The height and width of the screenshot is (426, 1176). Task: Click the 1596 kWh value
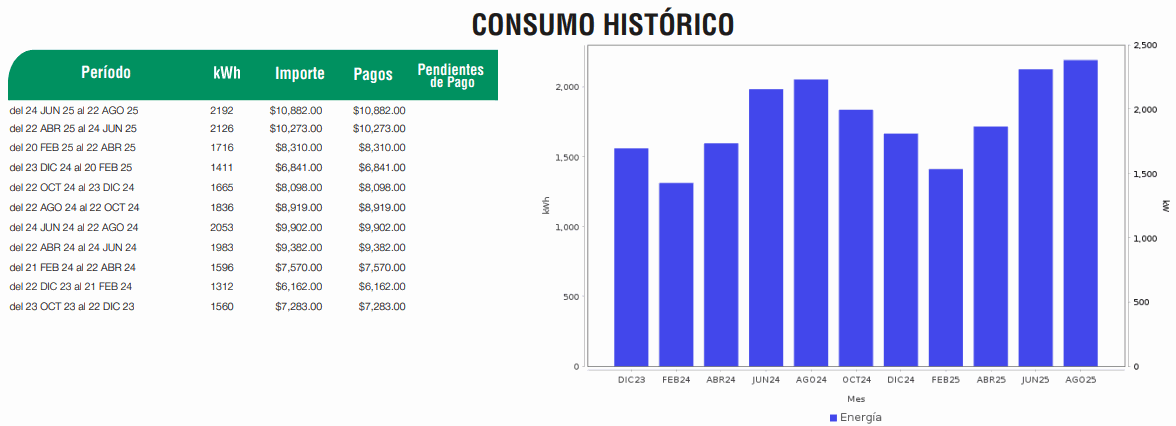click(x=222, y=267)
